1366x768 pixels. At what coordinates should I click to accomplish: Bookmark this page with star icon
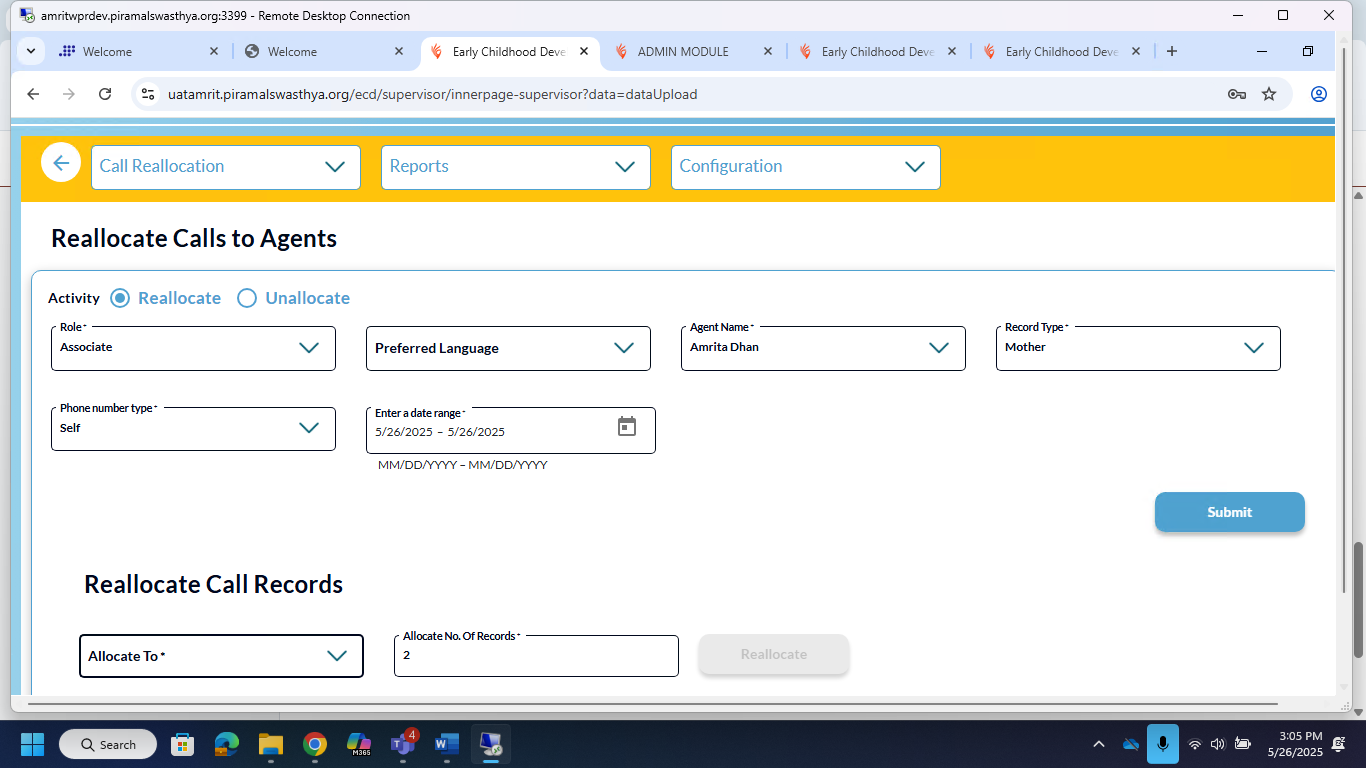point(1269,94)
